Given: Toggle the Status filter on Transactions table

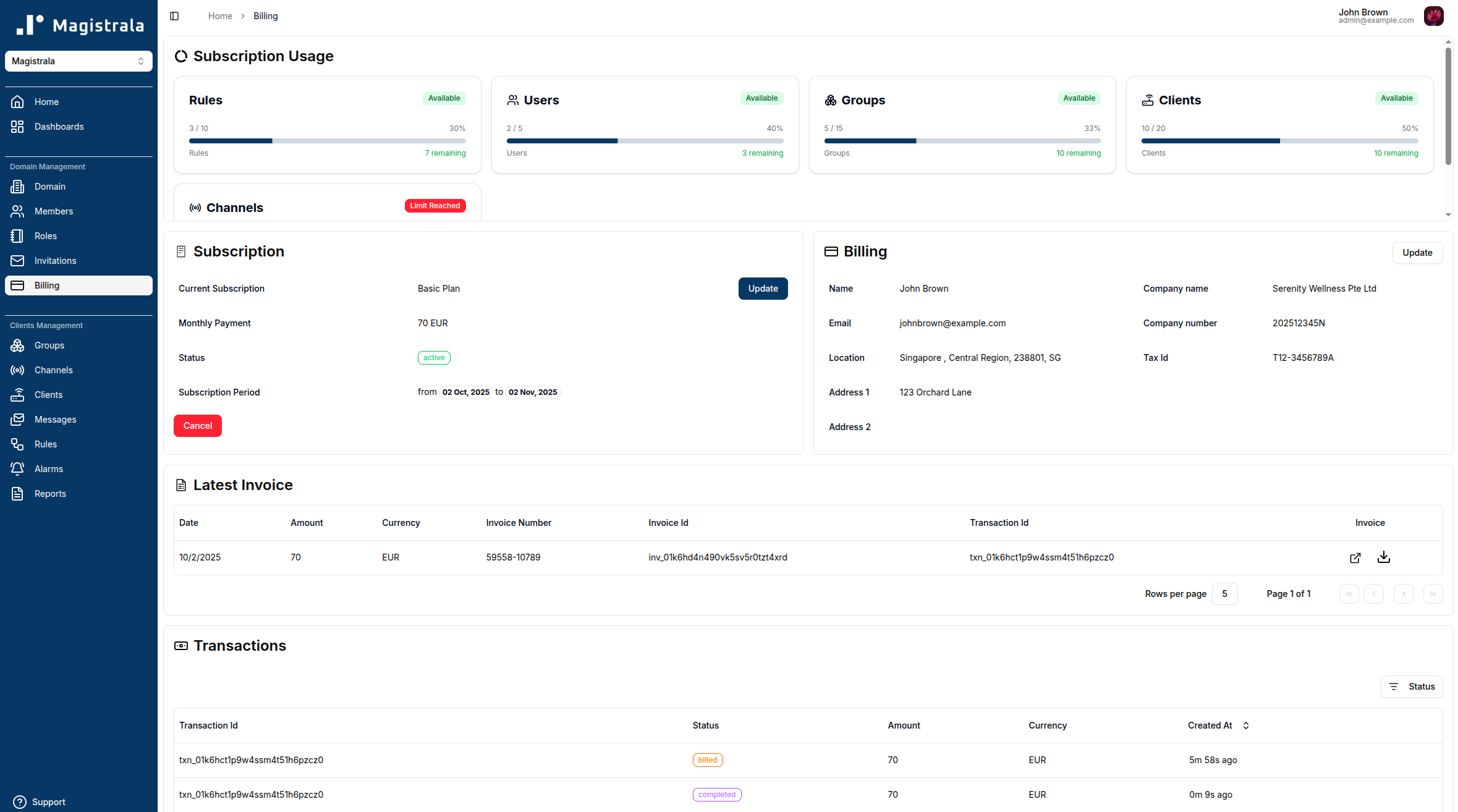Looking at the screenshot, I should click(x=1412, y=686).
